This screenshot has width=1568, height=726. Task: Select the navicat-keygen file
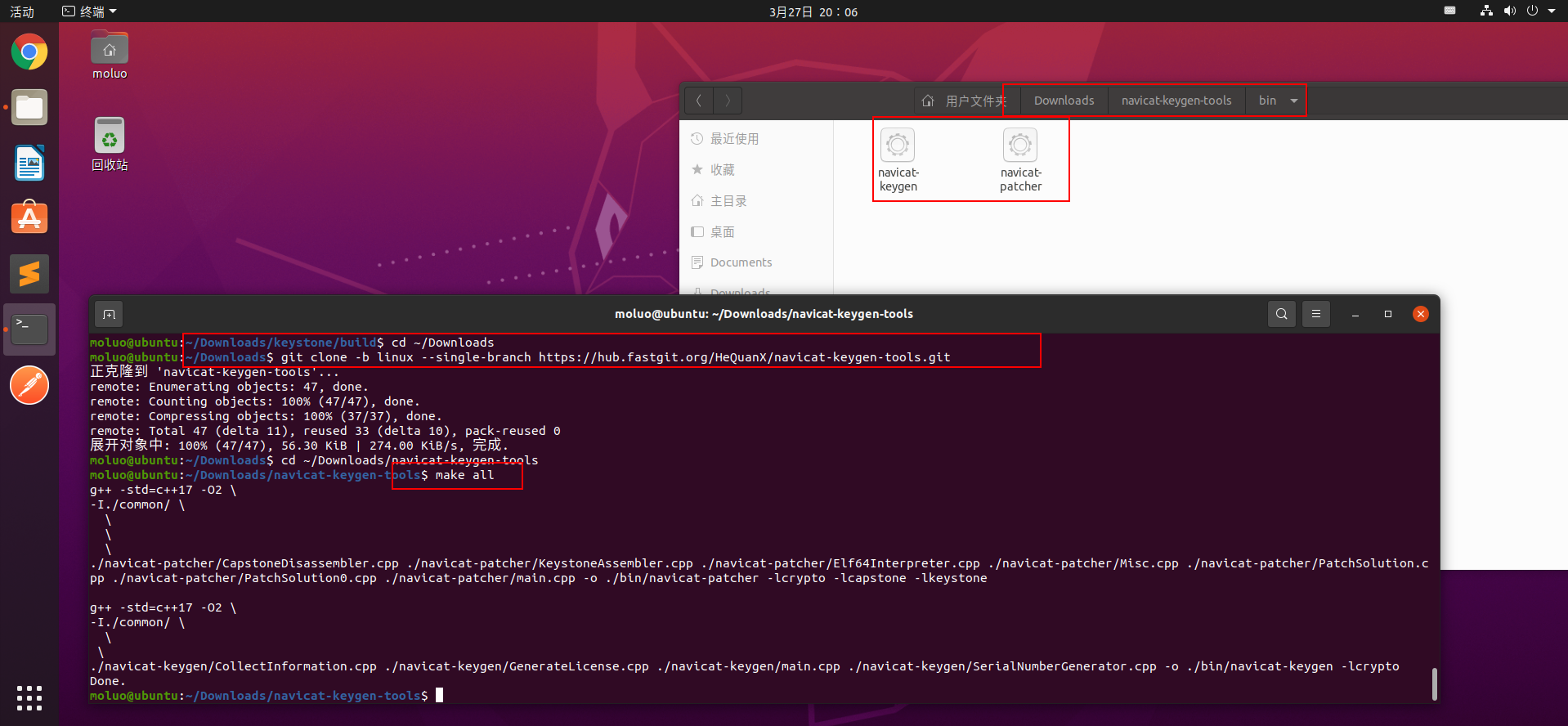tap(898, 160)
